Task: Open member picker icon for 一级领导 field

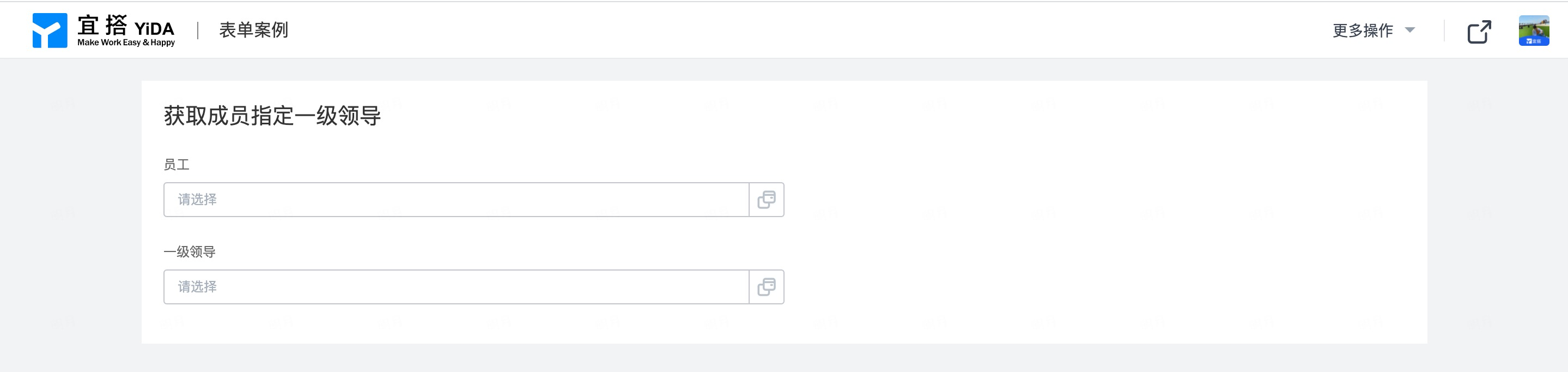Action: (765, 286)
